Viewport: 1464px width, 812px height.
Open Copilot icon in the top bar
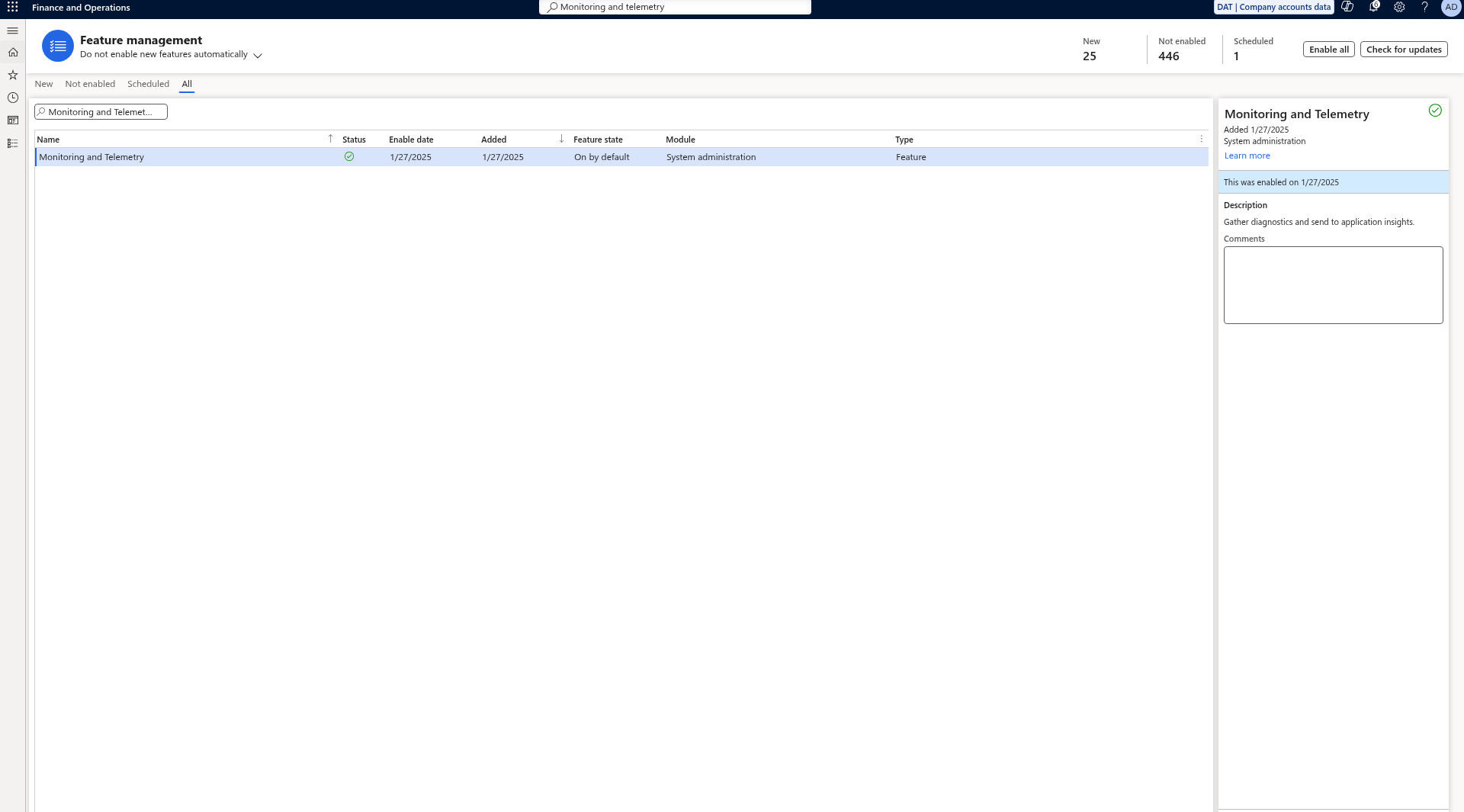[1347, 7]
